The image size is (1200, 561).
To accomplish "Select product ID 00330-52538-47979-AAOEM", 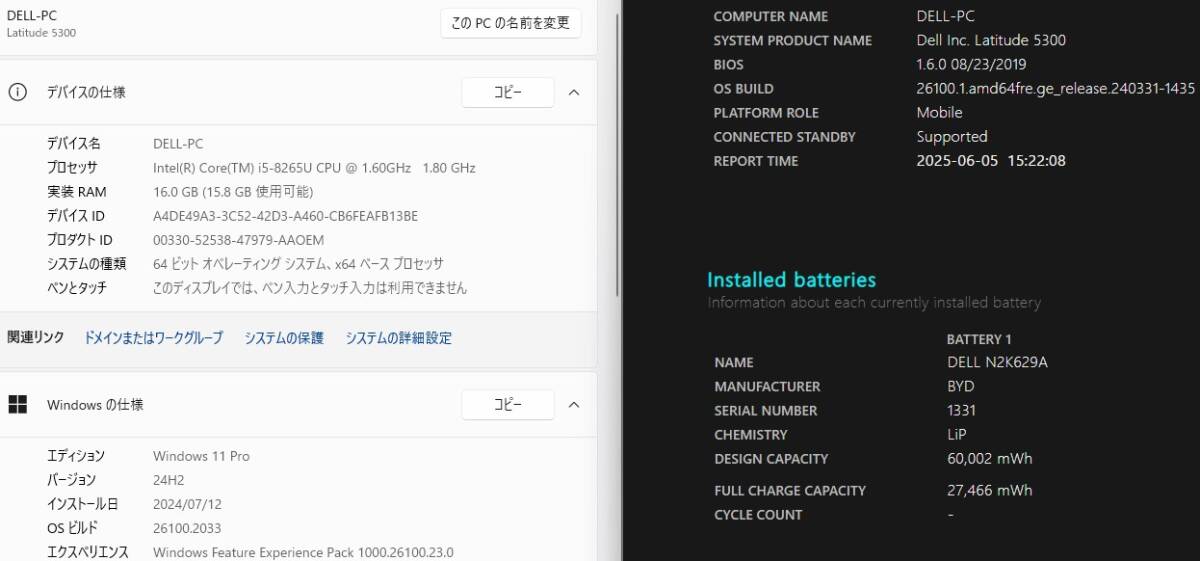I will click(x=238, y=240).
